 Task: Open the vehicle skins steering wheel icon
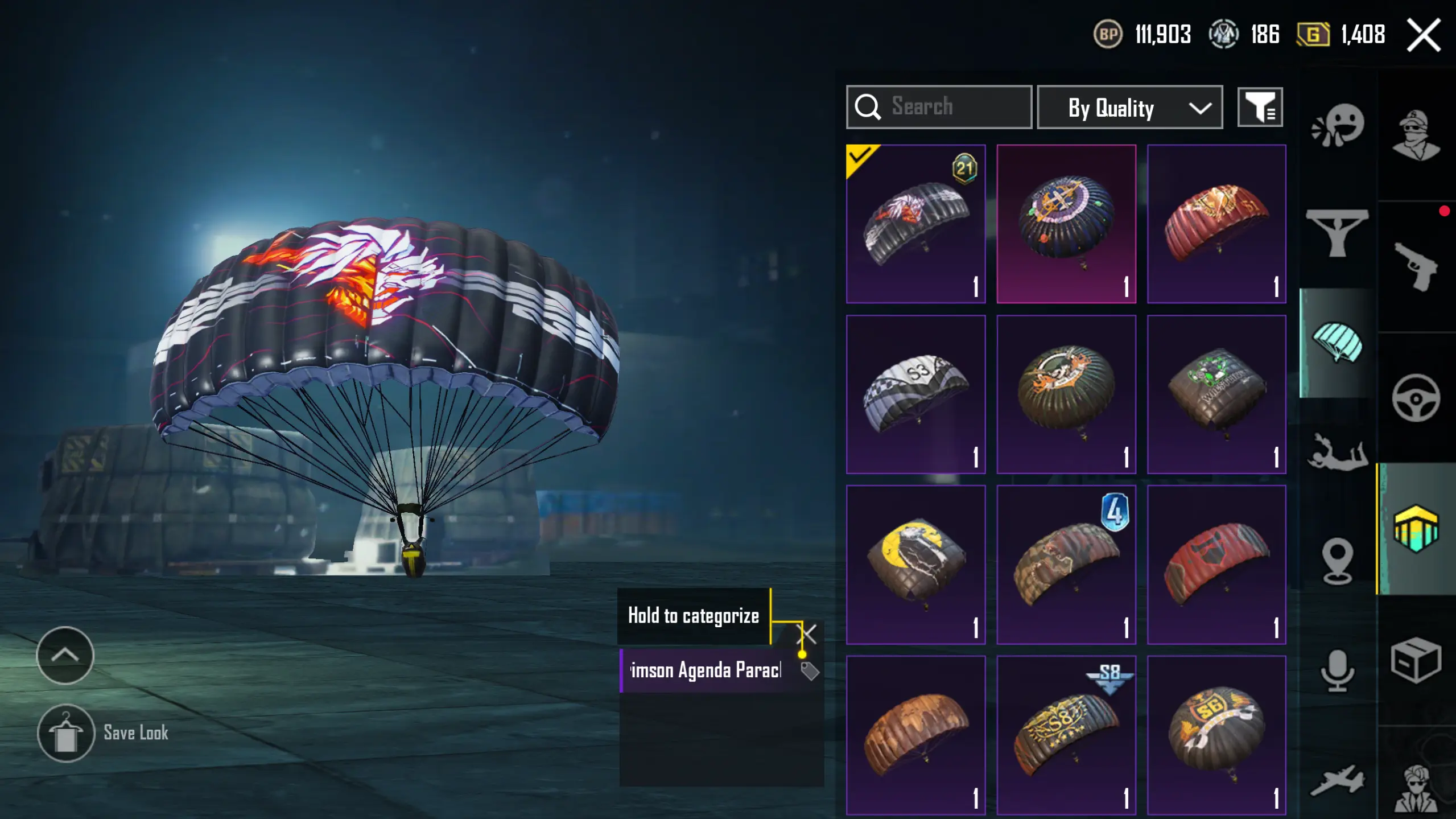tap(1416, 397)
